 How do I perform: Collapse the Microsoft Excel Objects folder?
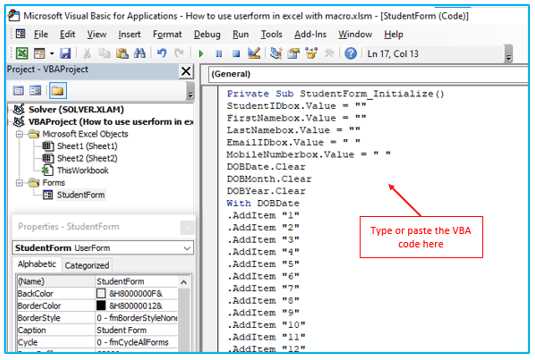pyautogui.click(x=19, y=134)
